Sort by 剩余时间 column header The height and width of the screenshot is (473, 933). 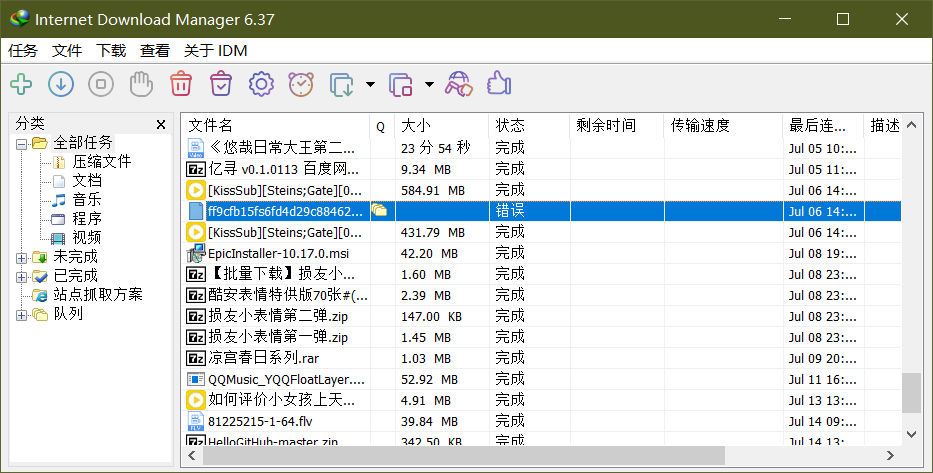point(617,126)
